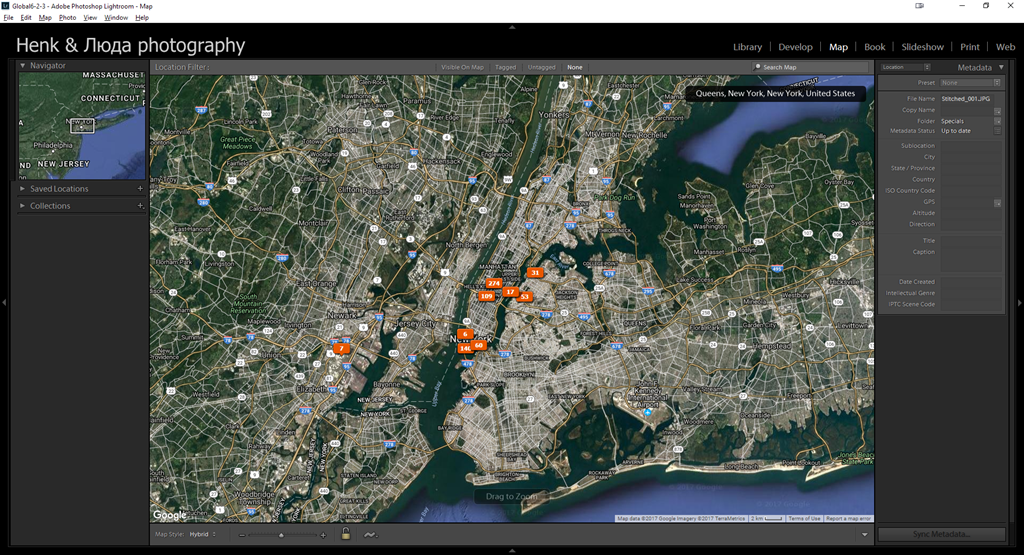Screen dimensions: 1024x555
Task: Click the orange map marker labeled 274
Action: 494,283
